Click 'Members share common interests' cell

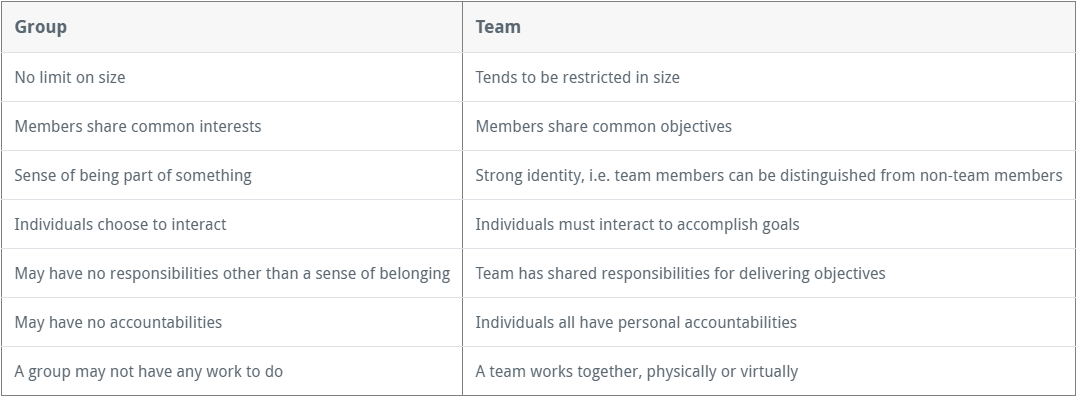[231, 126]
